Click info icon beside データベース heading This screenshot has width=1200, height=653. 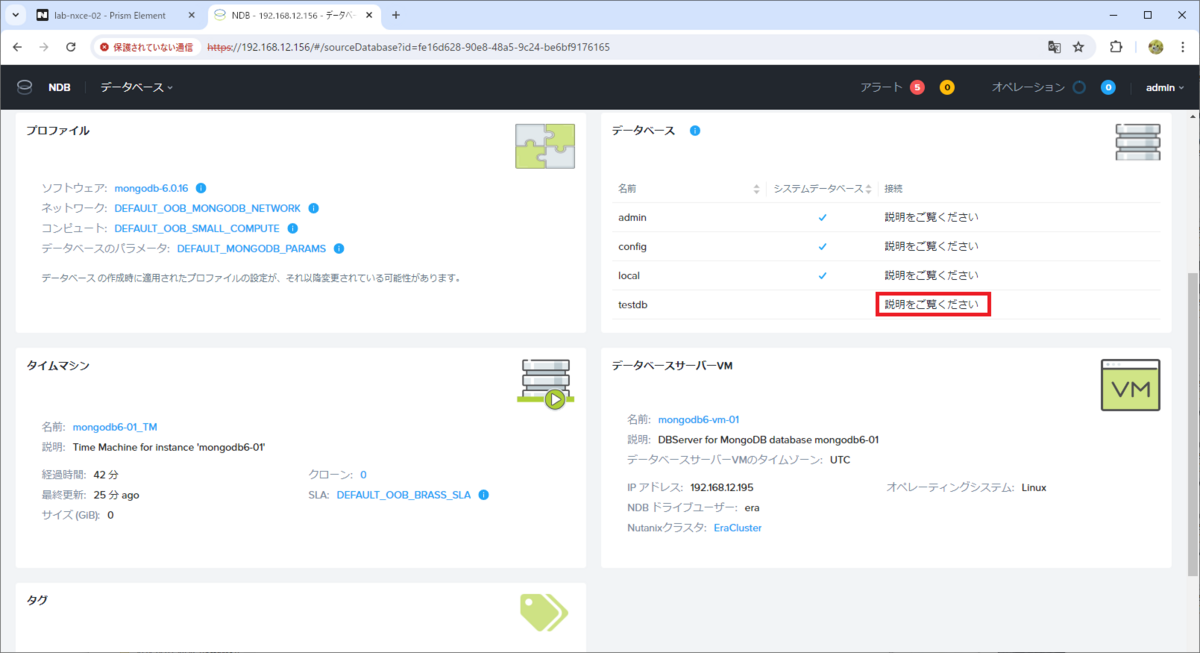(695, 130)
